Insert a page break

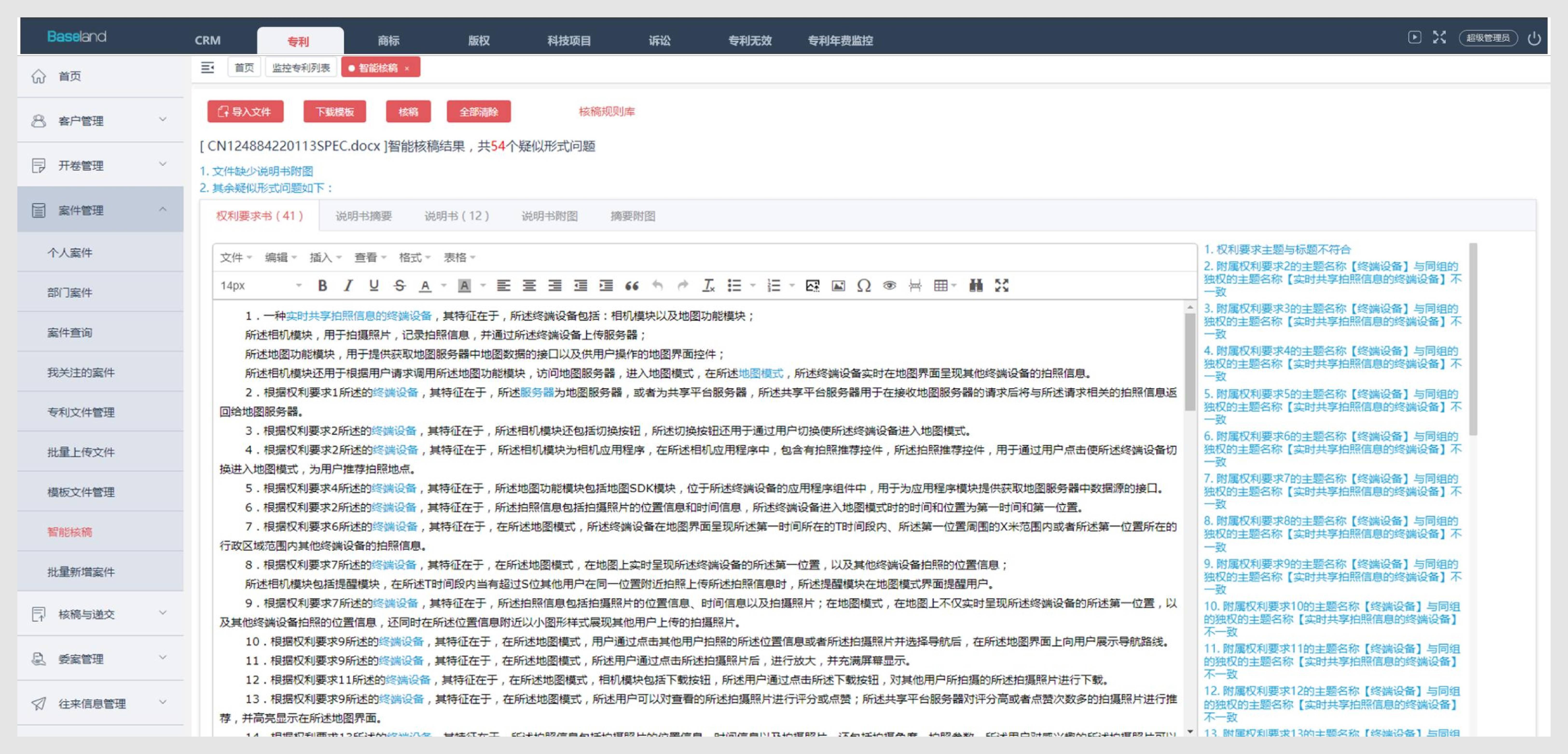coord(915,285)
